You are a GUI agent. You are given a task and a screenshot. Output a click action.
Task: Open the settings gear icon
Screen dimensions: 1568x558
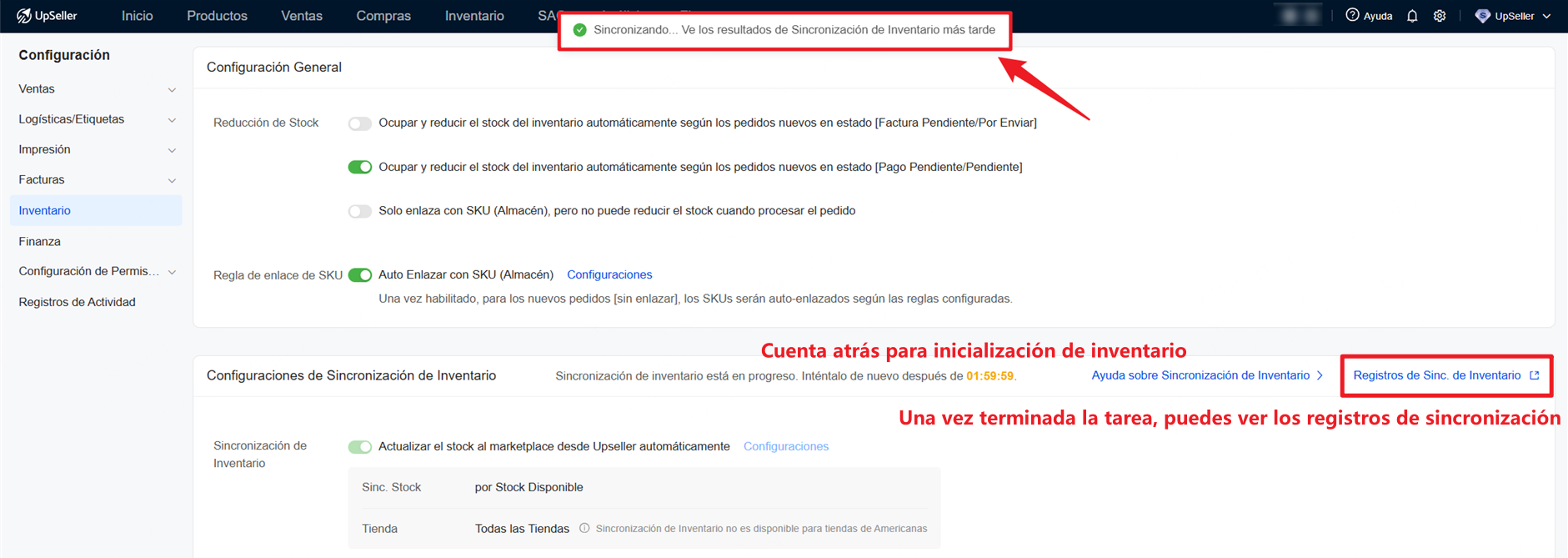click(1440, 16)
